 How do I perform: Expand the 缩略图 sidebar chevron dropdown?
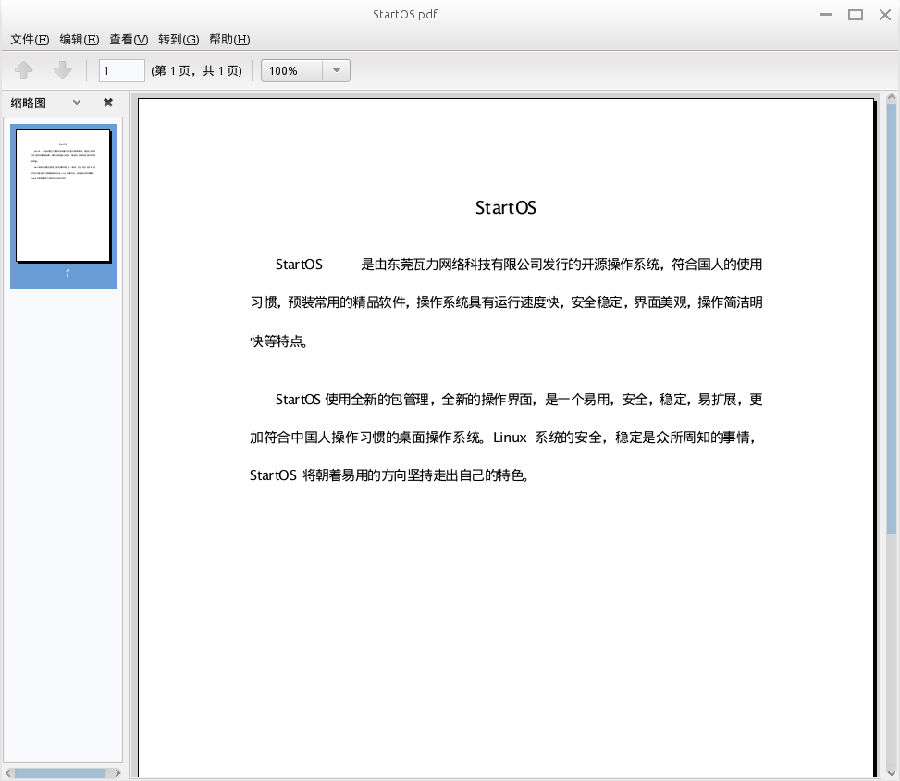[x=77, y=102]
